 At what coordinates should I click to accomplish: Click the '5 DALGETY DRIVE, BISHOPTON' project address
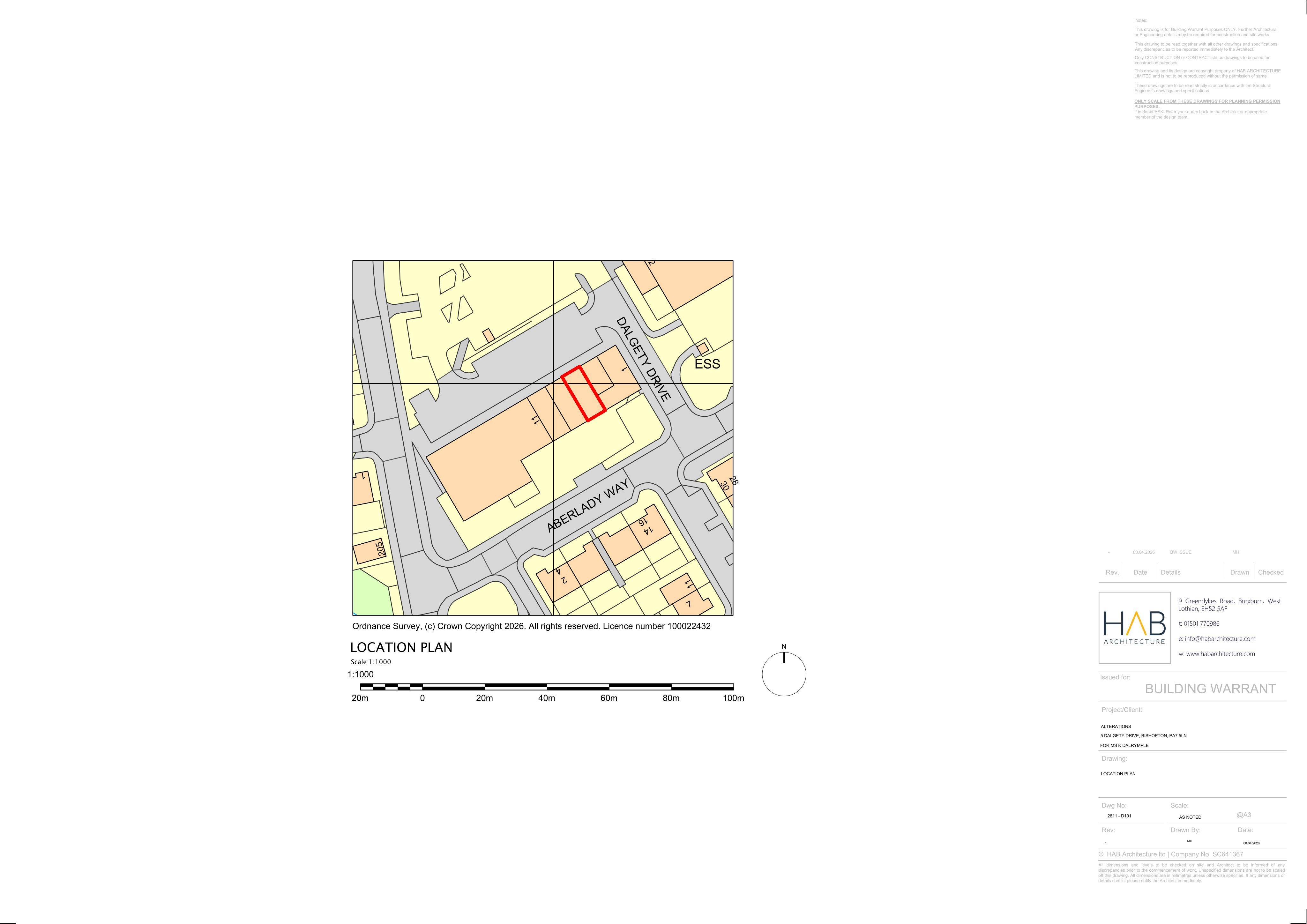[1144, 735]
